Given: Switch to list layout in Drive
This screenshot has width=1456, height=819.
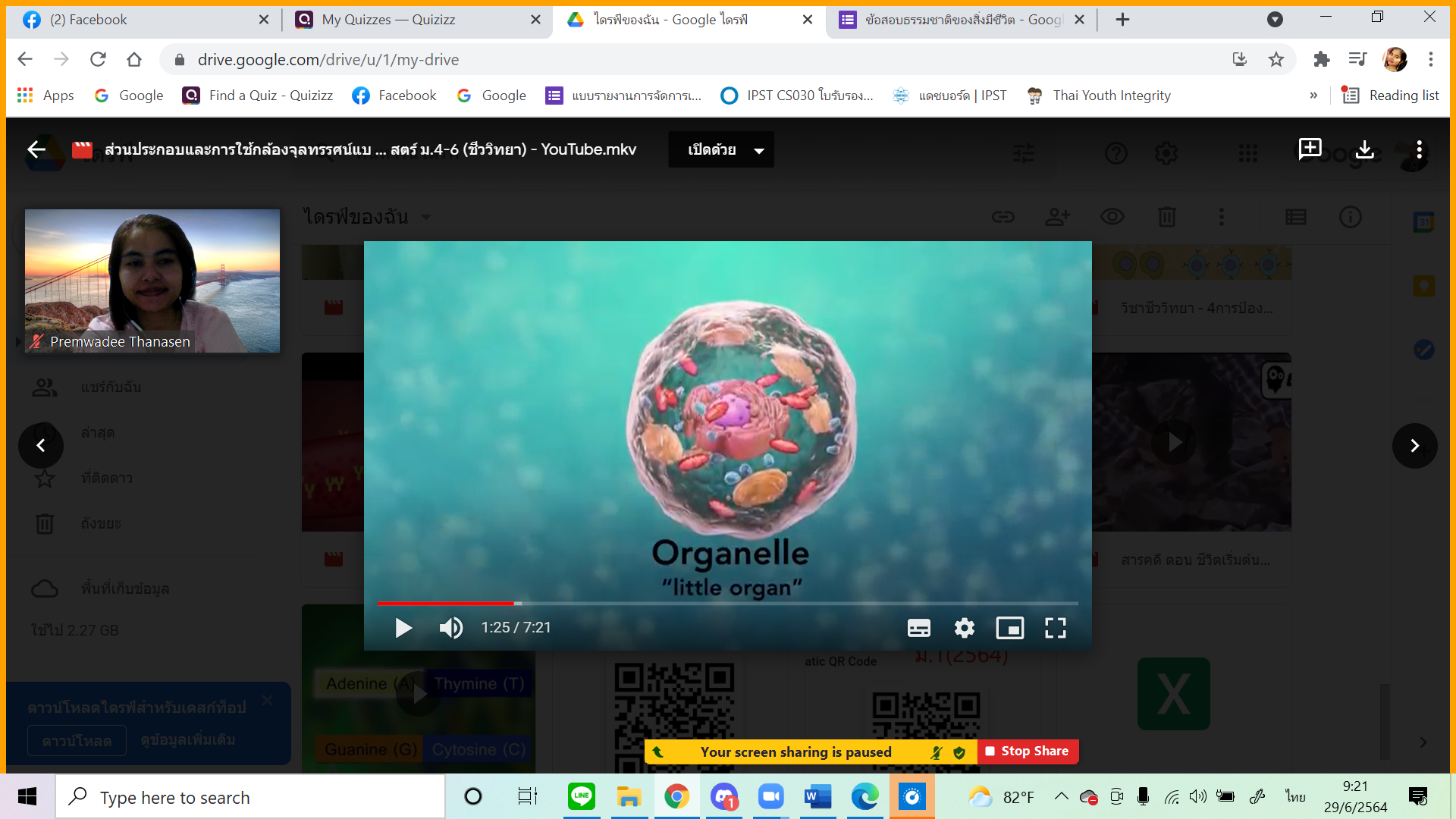Looking at the screenshot, I should (x=1296, y=217).
